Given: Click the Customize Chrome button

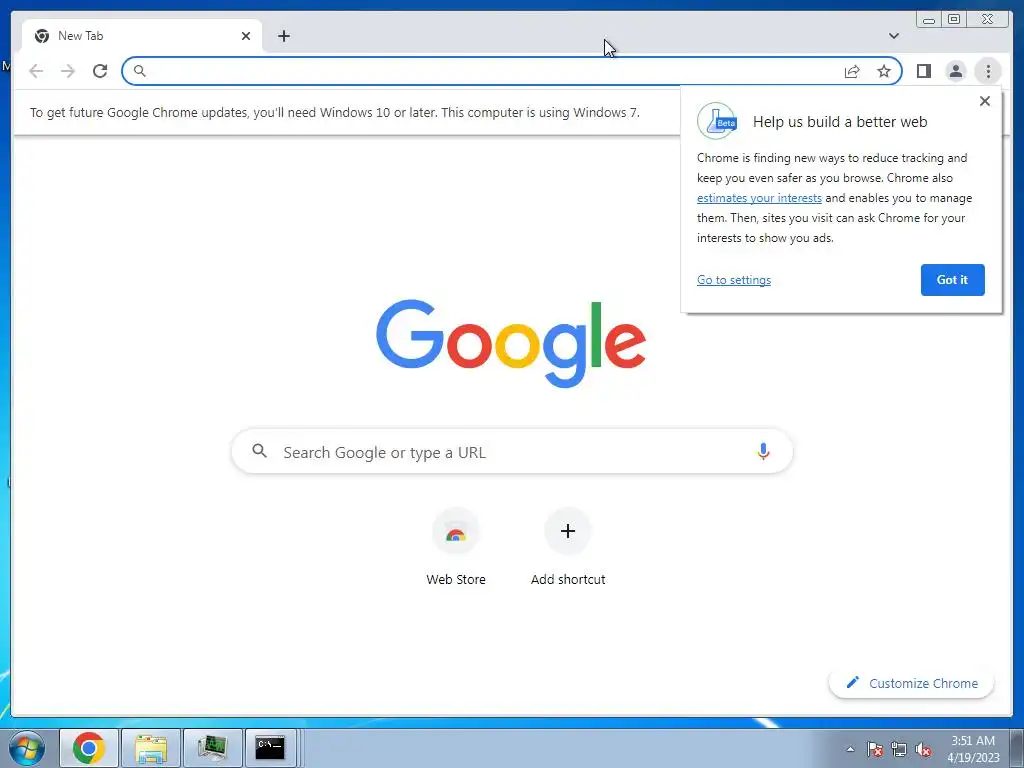Looking at the screenshot, I should (912, 683).
